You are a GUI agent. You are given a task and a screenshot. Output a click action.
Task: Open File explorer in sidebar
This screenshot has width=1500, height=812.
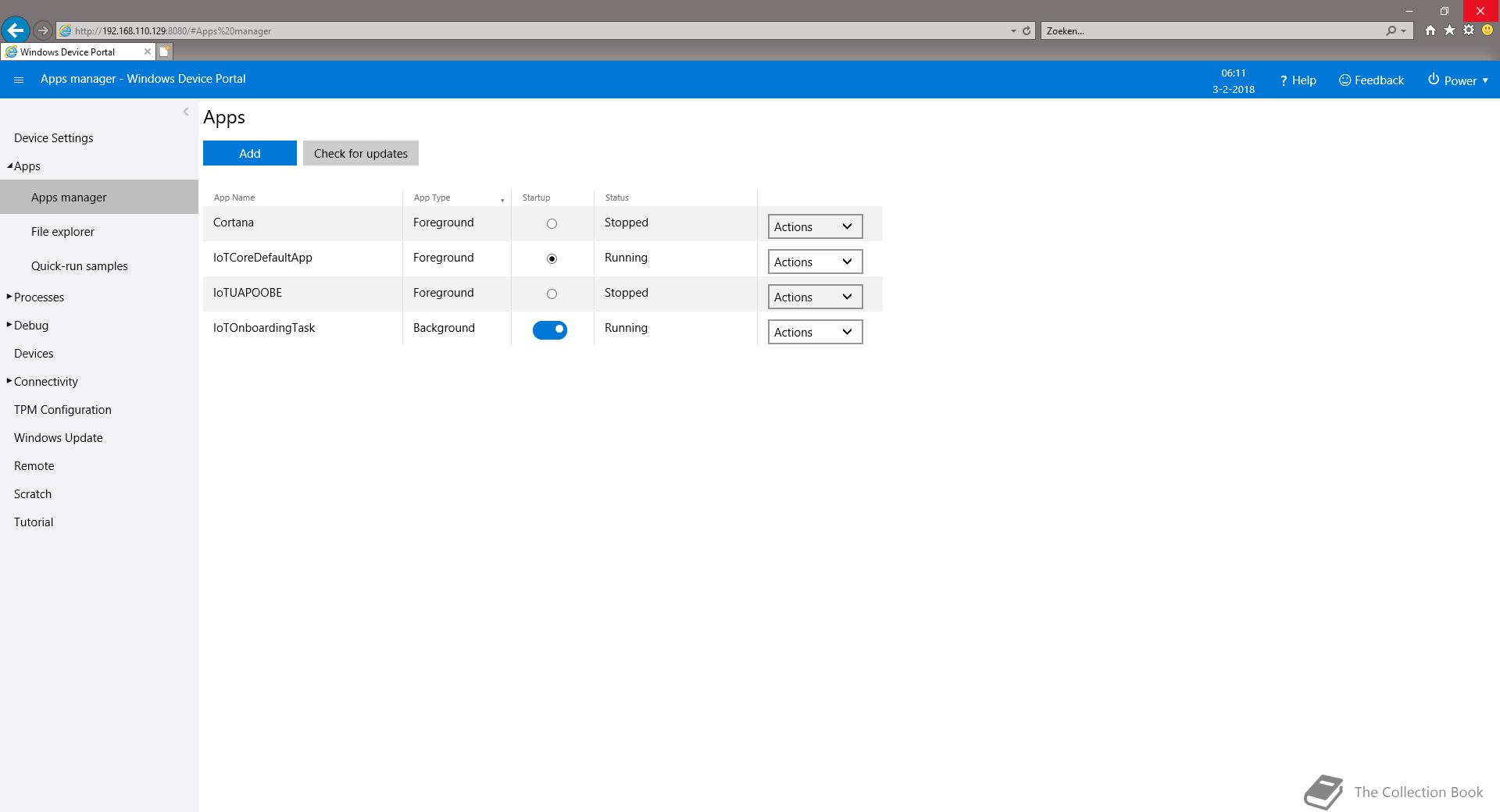(62, 232)
